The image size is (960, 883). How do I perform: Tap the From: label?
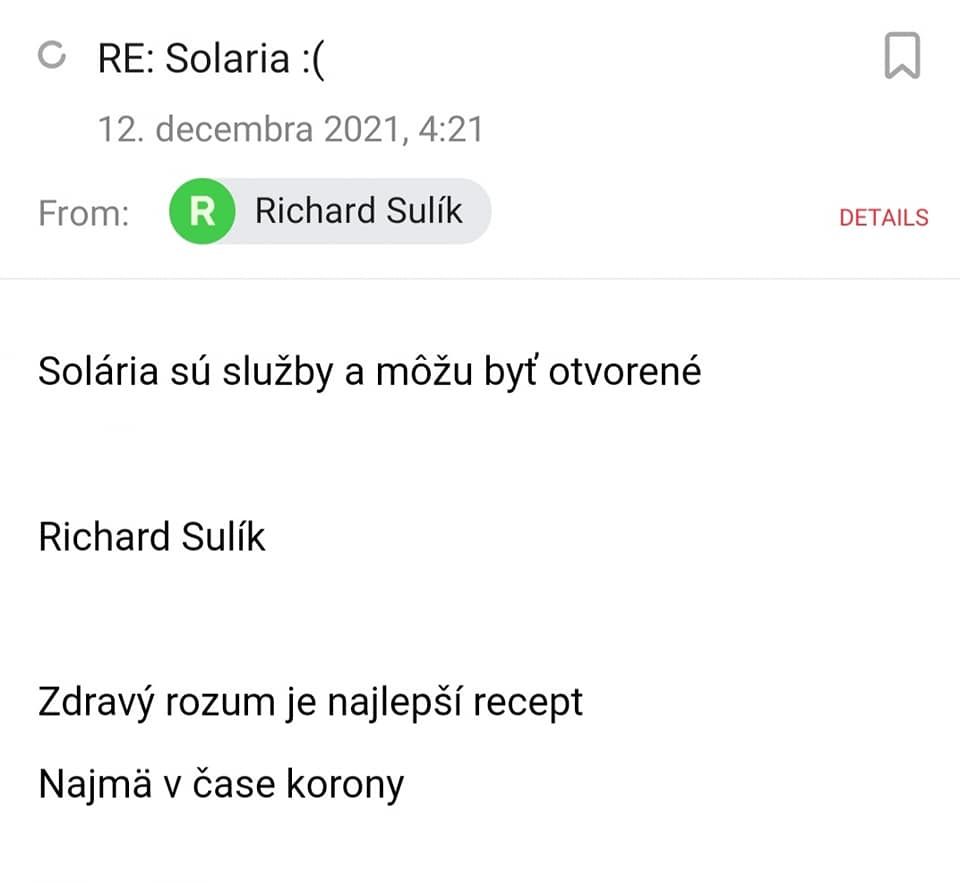tap(84, 213)
